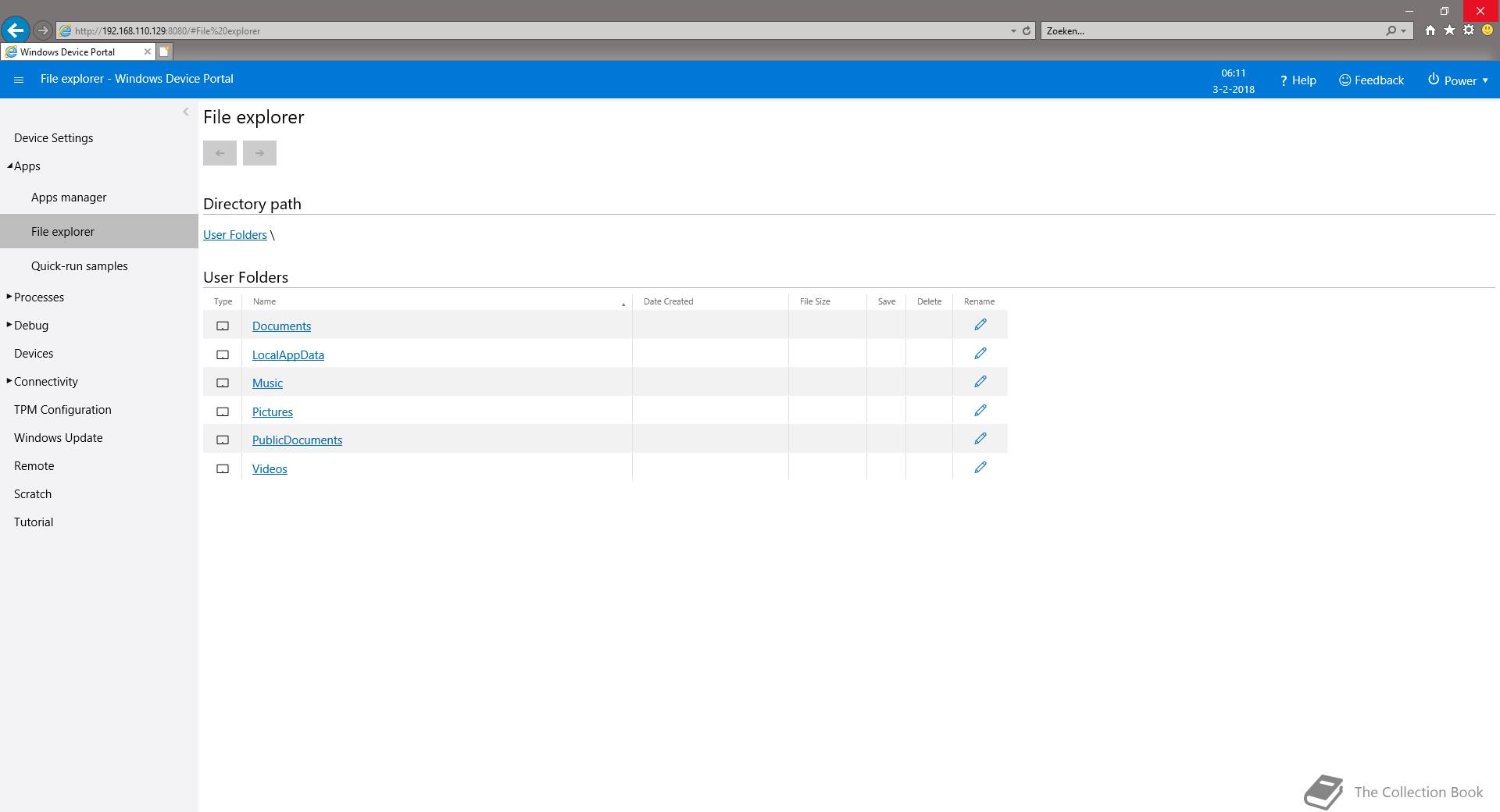Go forward with the browser forward button
The height and width of the screenshot is (812, 1500).
coord(43,30)
